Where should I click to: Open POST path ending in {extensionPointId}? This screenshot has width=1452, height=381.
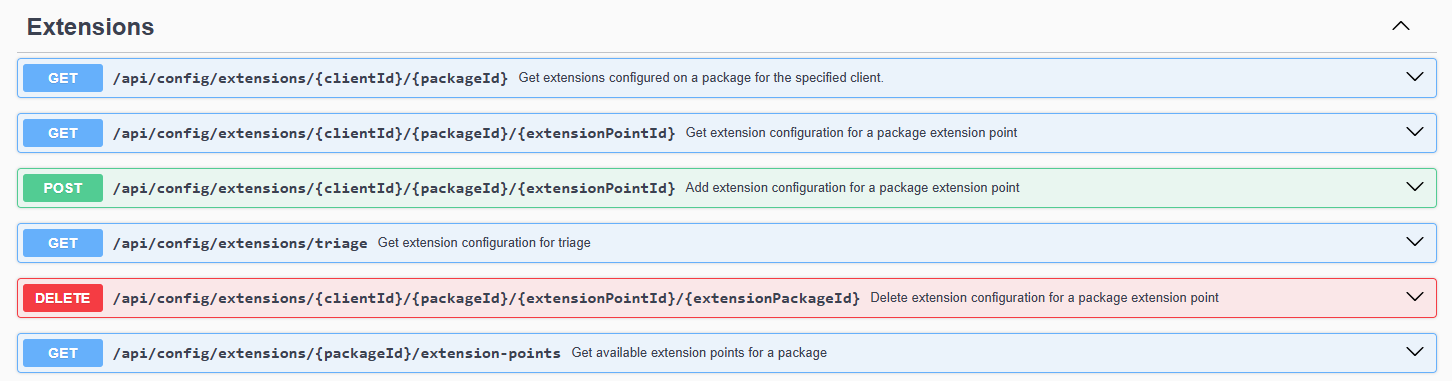coord(394,188)
